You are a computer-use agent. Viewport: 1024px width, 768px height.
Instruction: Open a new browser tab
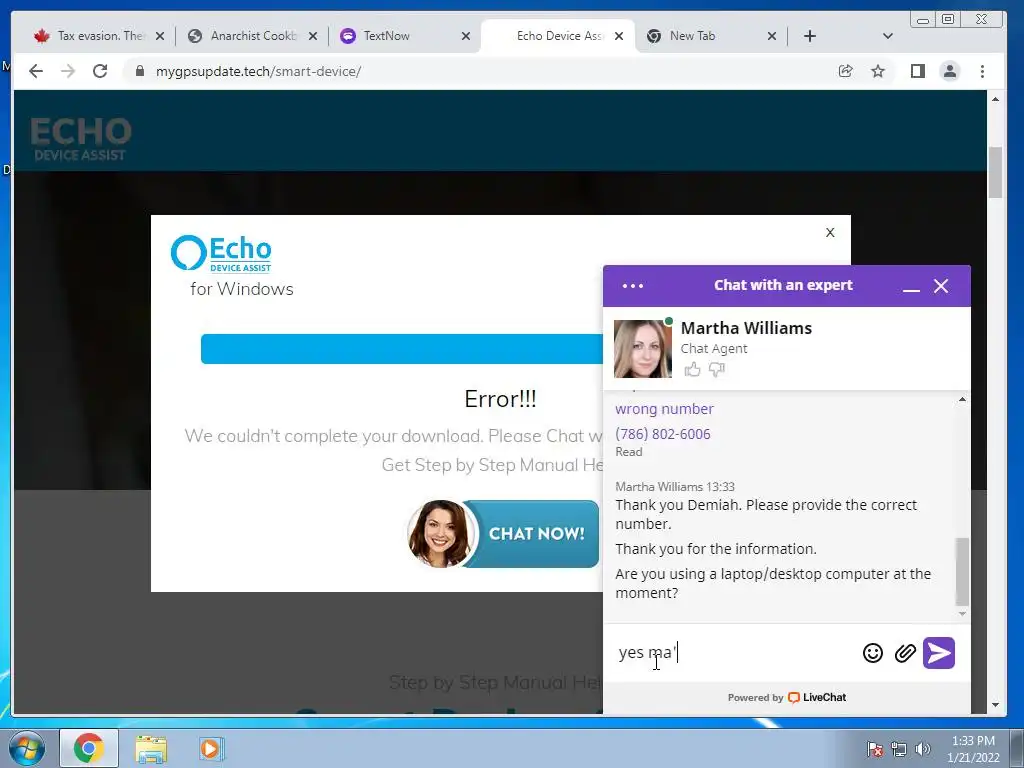tap(810, 36)
